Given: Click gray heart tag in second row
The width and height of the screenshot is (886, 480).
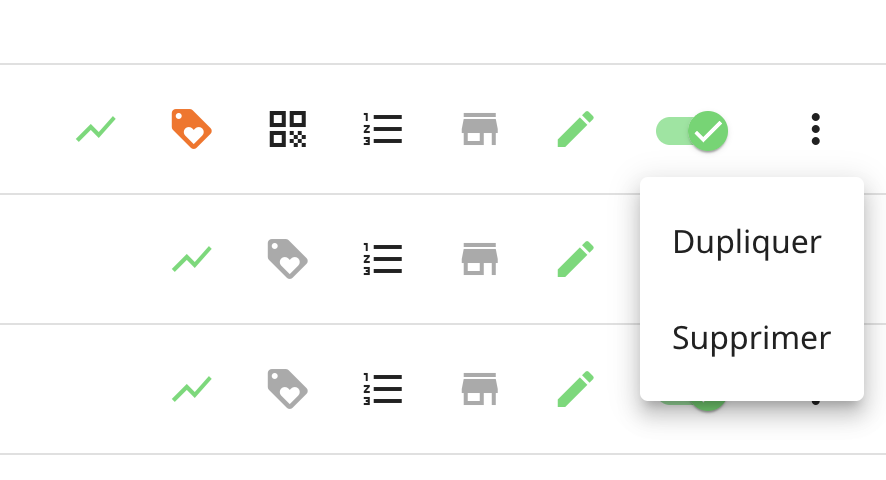Looking at the screenshot, I should [x=288, y=259].
